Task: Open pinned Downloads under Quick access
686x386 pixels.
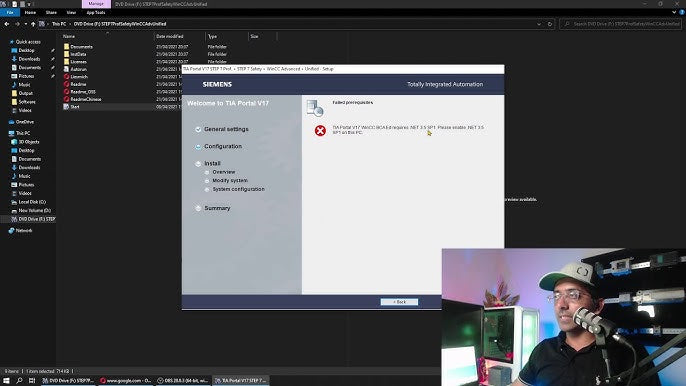Action: pos(29,59)
